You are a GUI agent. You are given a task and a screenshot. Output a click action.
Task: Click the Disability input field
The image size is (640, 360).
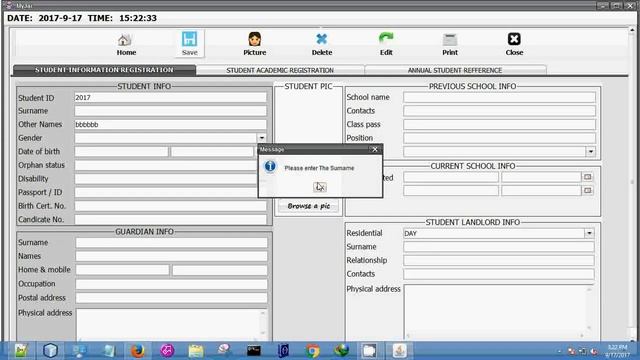click(166, 179)
